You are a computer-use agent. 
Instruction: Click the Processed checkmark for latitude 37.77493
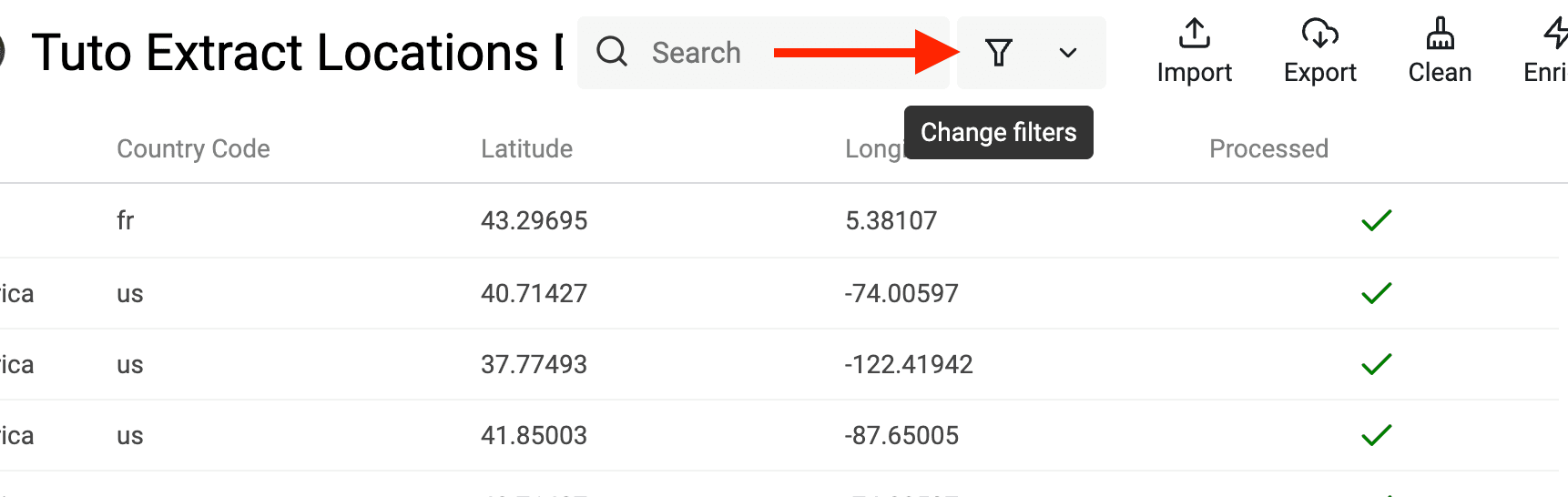(1376, 364)
